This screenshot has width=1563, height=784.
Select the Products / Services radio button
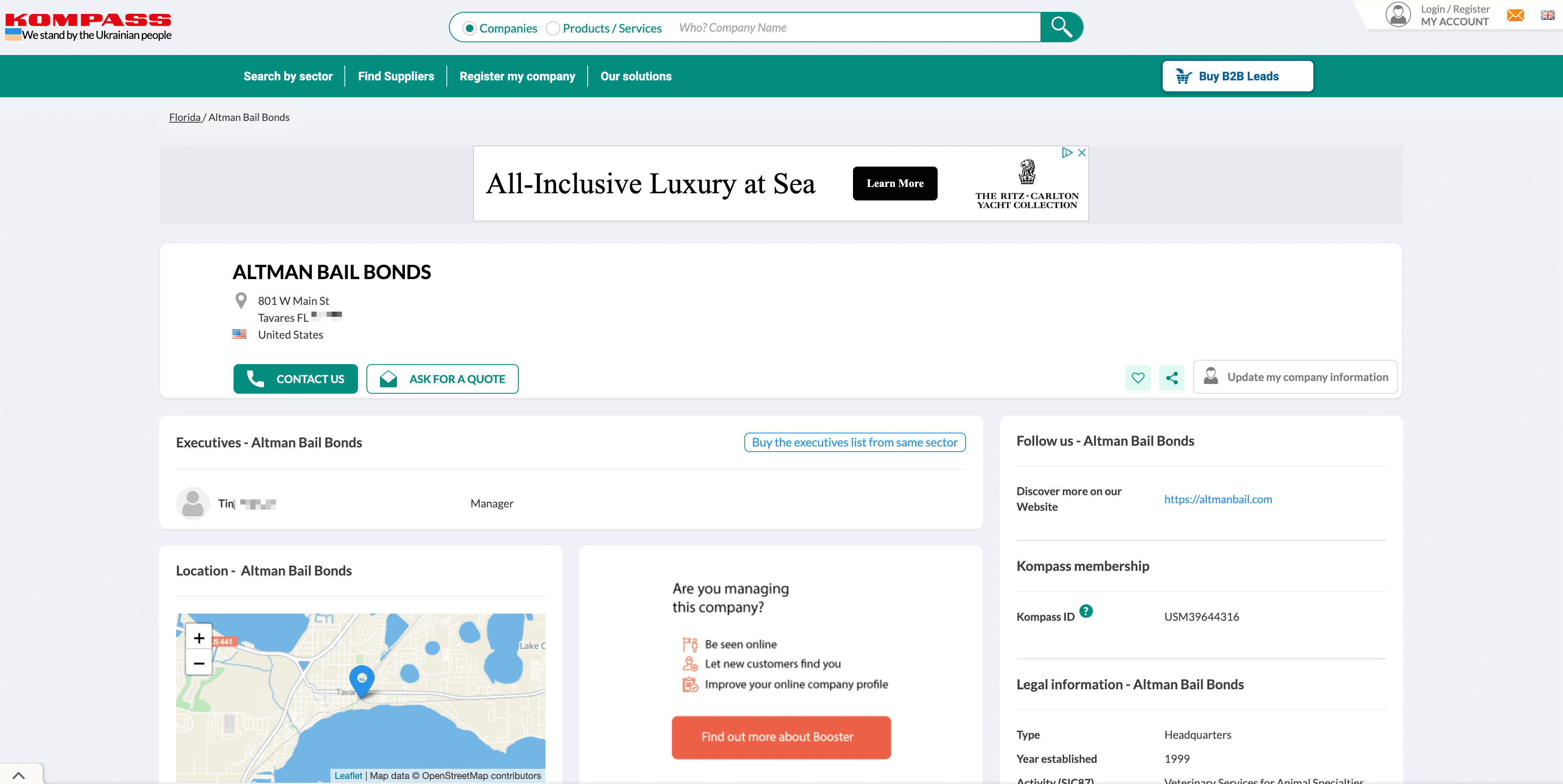point(553,28)
